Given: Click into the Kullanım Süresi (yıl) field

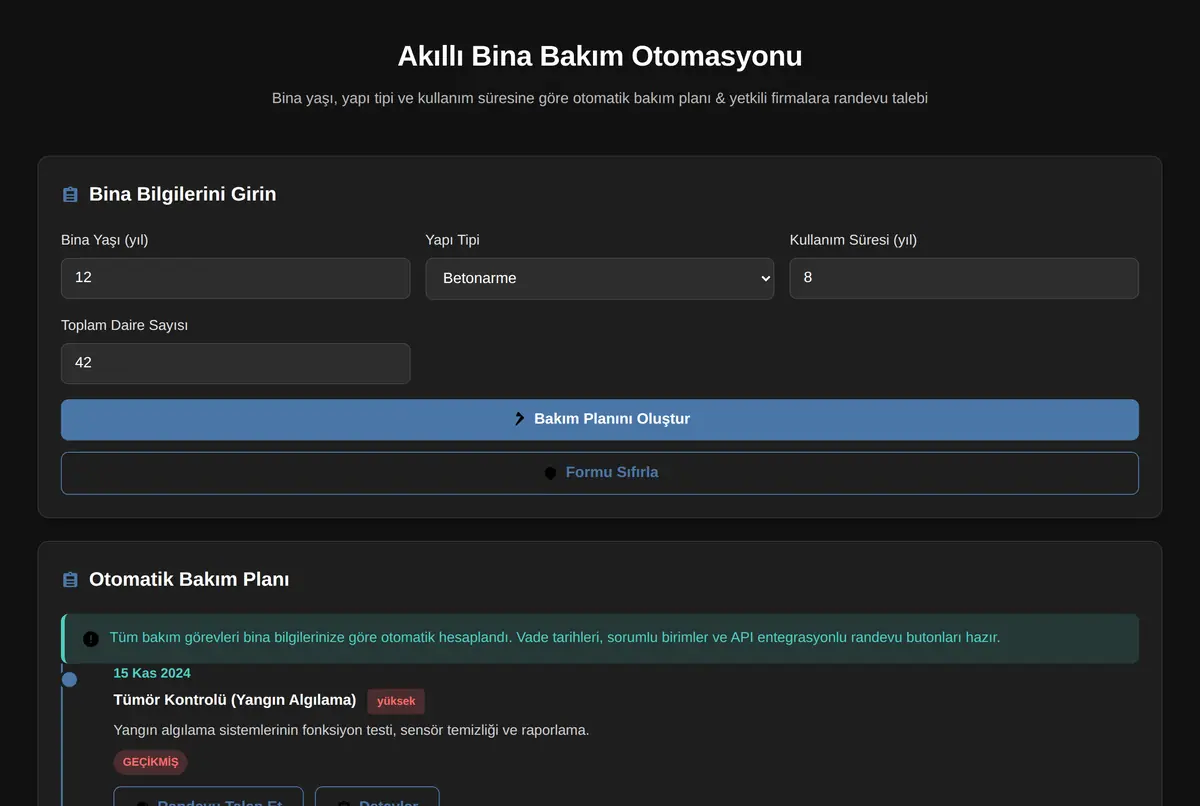Looking at the screenshot, I should tap(964, 278).
